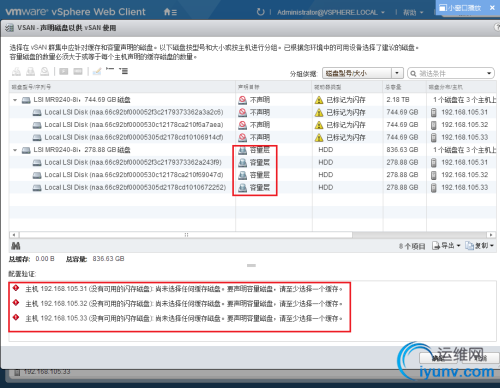This screenshot has height=388, width=500.
Task: Open the Copy dropdown below the table
Action: 479,246
